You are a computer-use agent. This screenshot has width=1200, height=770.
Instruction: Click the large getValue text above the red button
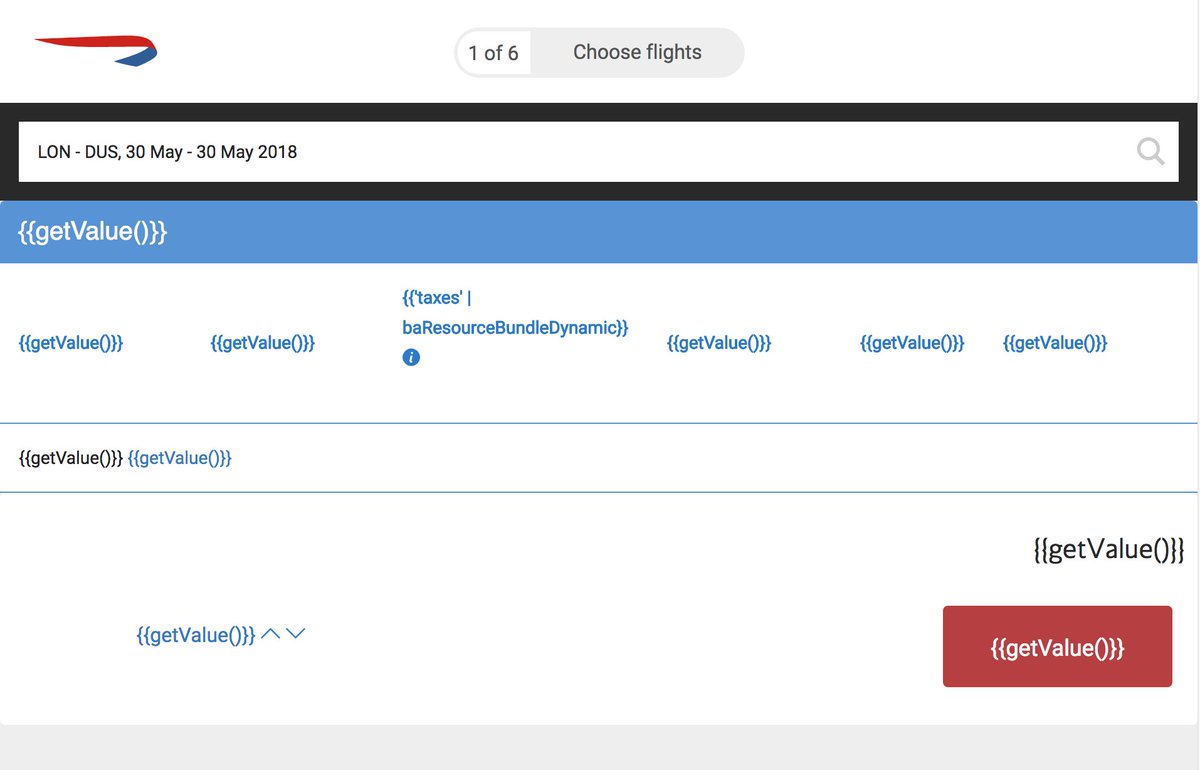point(1109,549)
